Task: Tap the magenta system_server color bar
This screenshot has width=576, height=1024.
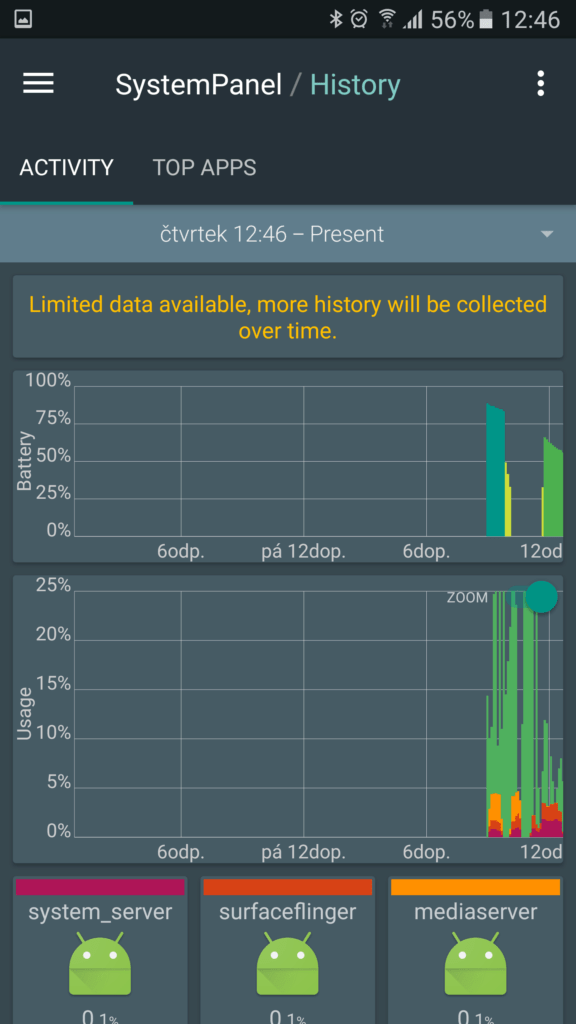Action: point(100,887)
